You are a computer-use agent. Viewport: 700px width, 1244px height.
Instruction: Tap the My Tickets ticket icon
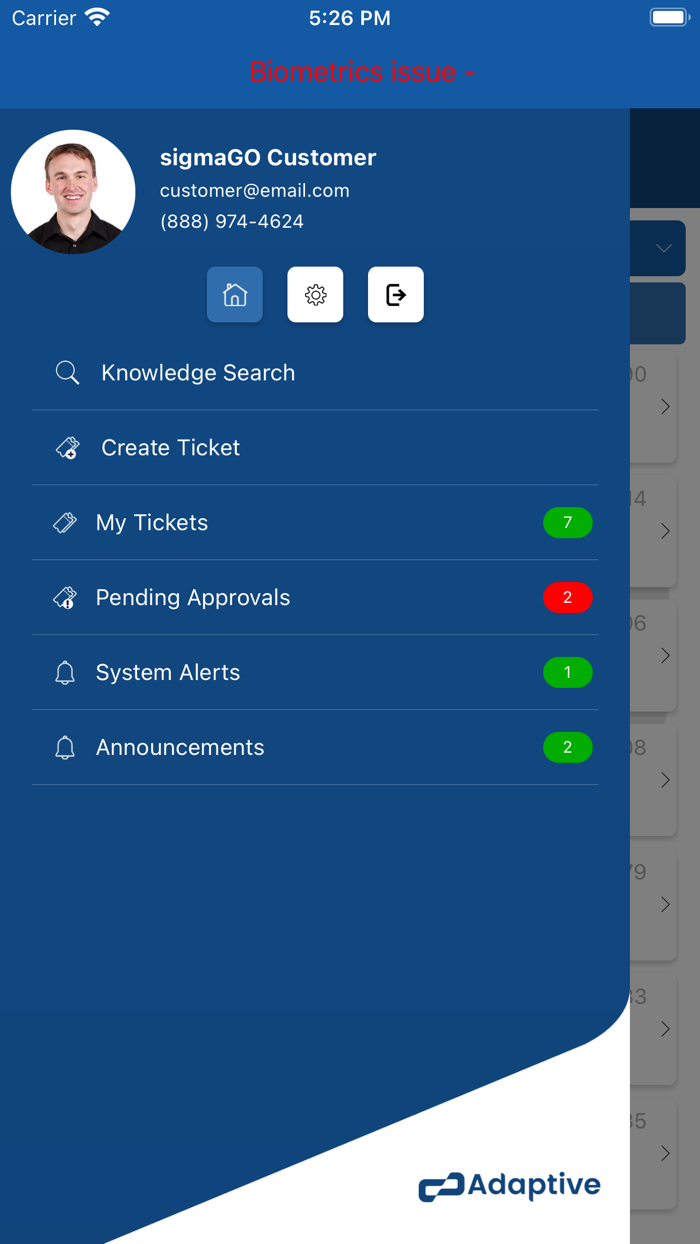[65, 523]
